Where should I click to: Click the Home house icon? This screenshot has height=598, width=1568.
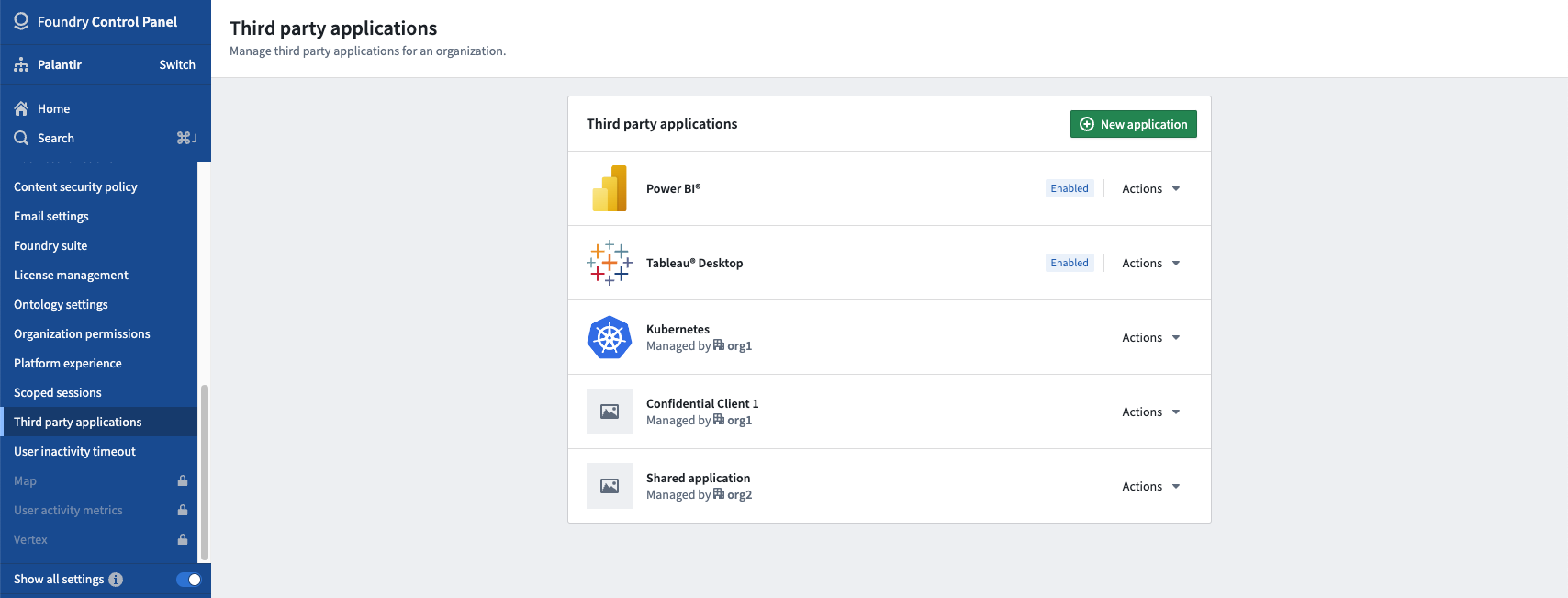pos(21,108)
